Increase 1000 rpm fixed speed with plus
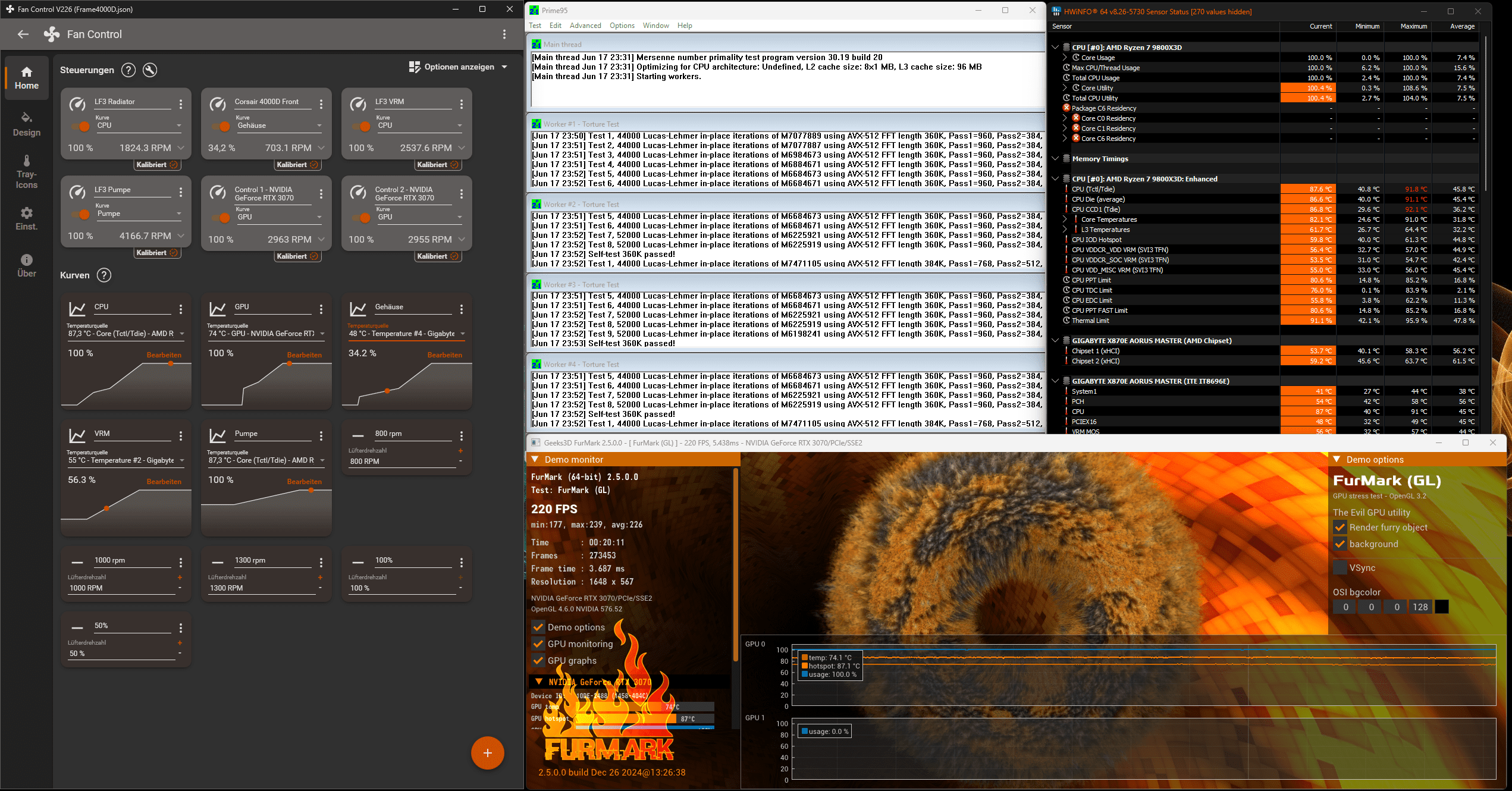This screenshot has height=791, width=1512. tap(180, 577)
